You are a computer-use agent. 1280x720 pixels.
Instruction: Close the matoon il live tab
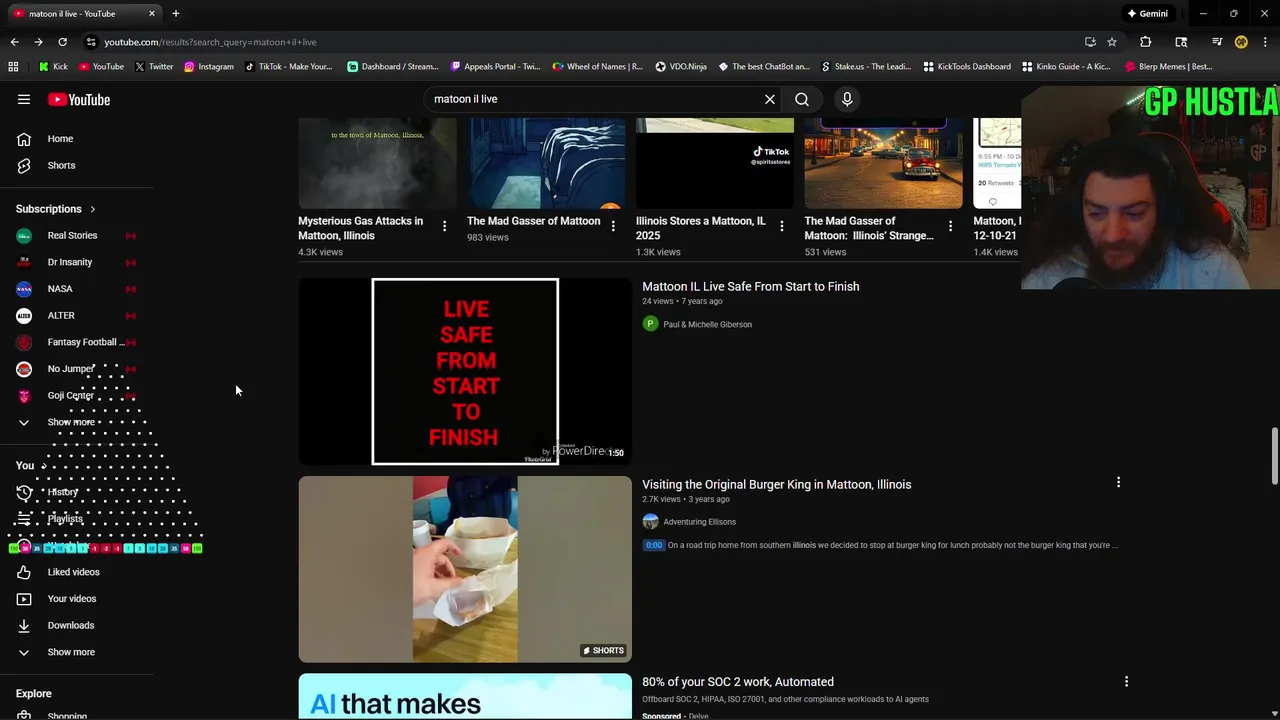152,14
